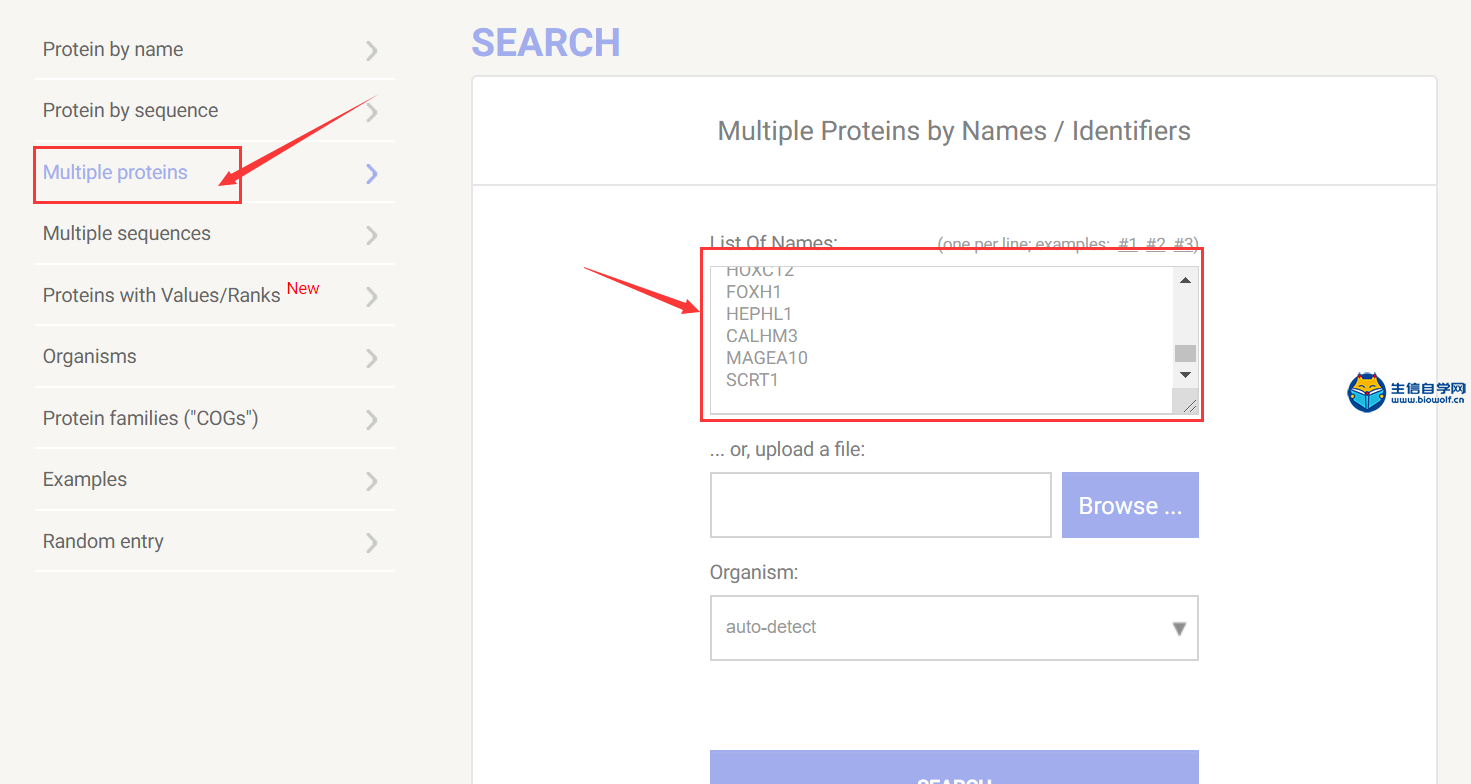Click chevron arrow beside Random entry

pyautogui.click(x=372, y=543)
